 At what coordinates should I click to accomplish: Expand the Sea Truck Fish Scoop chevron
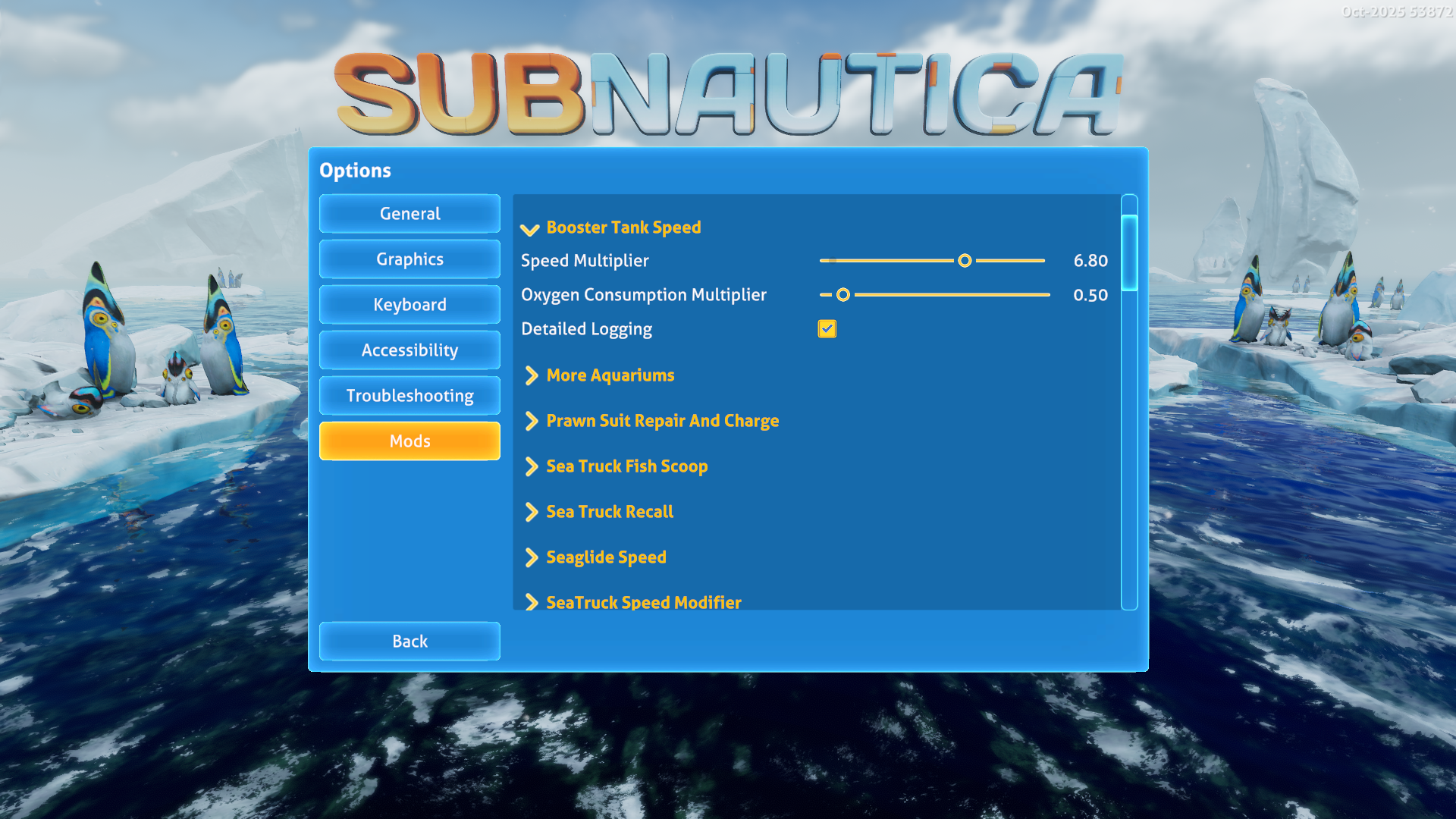tap(532, 466)
